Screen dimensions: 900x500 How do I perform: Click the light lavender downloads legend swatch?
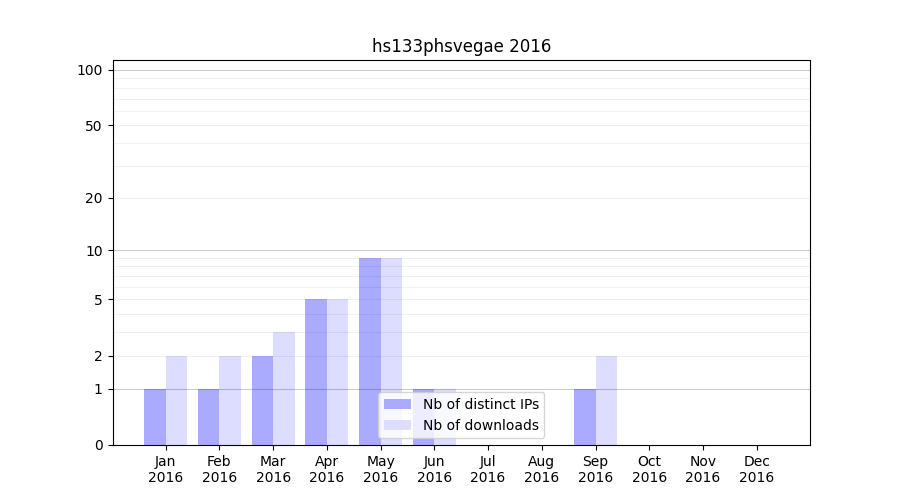click(397, 425)
